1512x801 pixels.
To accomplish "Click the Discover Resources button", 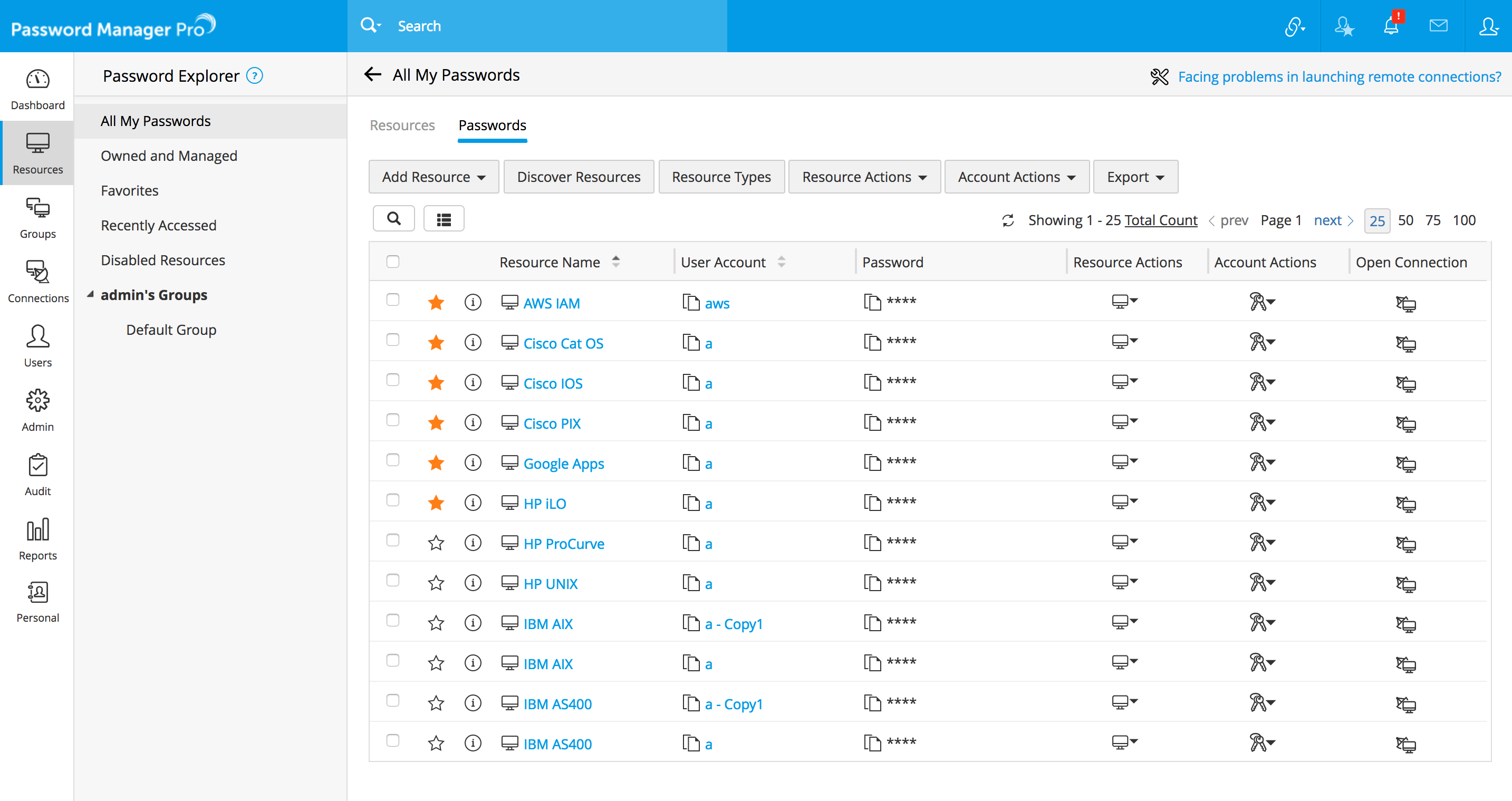I will [x=578, y=177].
